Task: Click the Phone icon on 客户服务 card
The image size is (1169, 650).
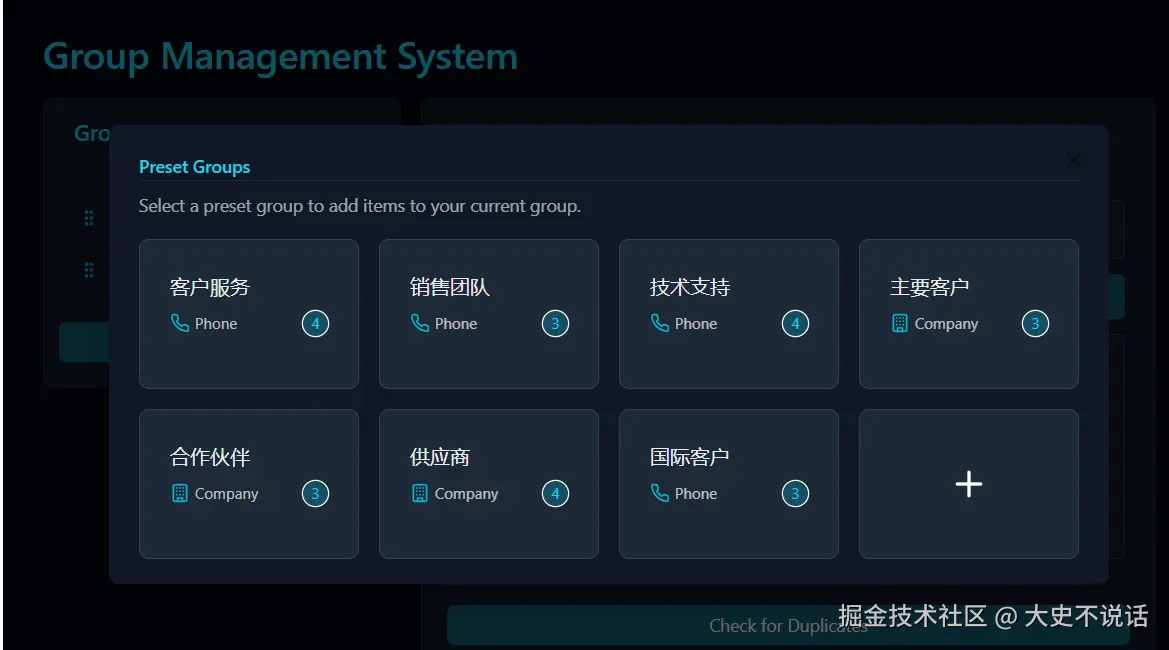Action: pos(182,323)
